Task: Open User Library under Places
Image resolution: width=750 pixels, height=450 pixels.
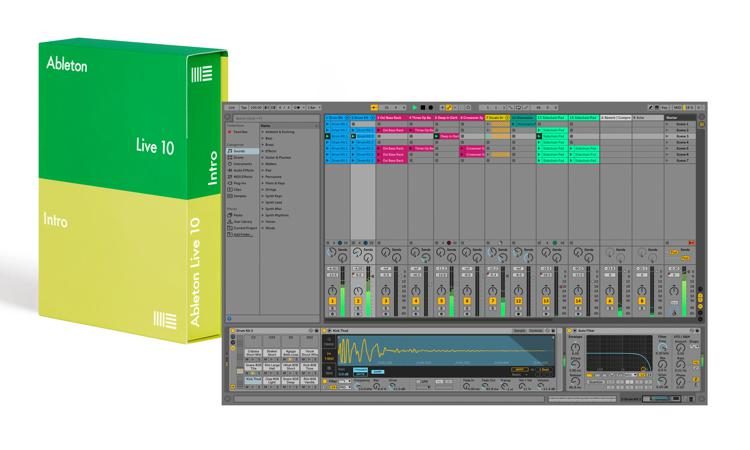Action: pos(243,222)
